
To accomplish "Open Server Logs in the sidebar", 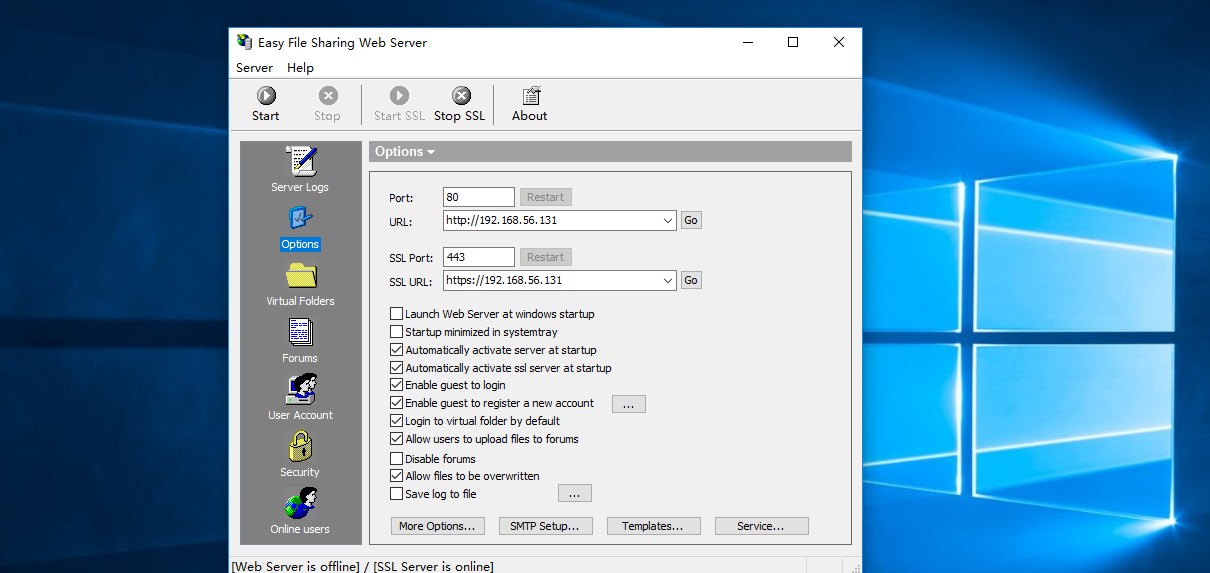I will tap(300, 163).
